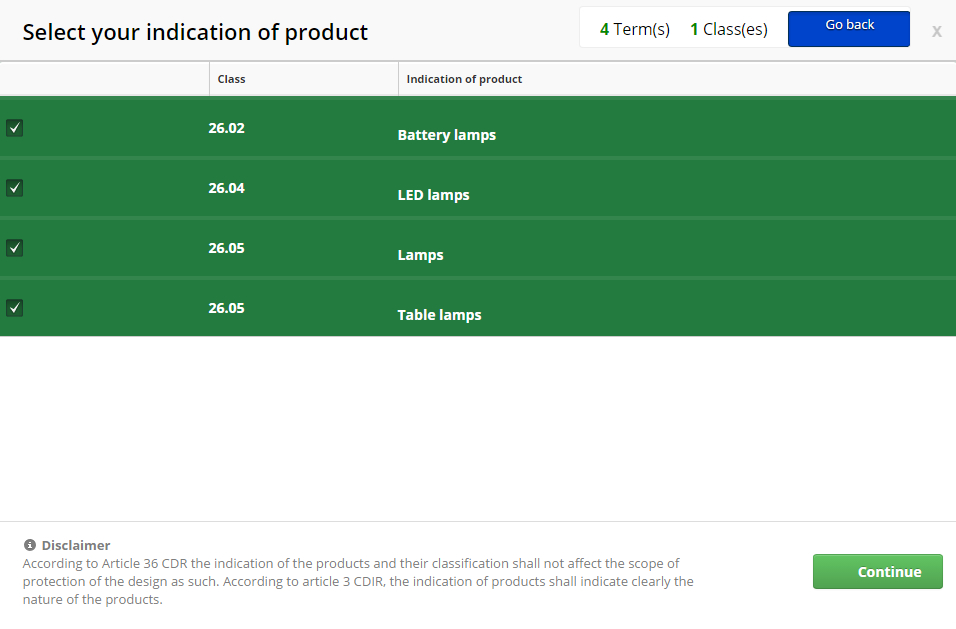Click the 1 Class(es) counter
The width and height of the screenshot is (956, 629).
pyautogui.click(x=729, y=29)
